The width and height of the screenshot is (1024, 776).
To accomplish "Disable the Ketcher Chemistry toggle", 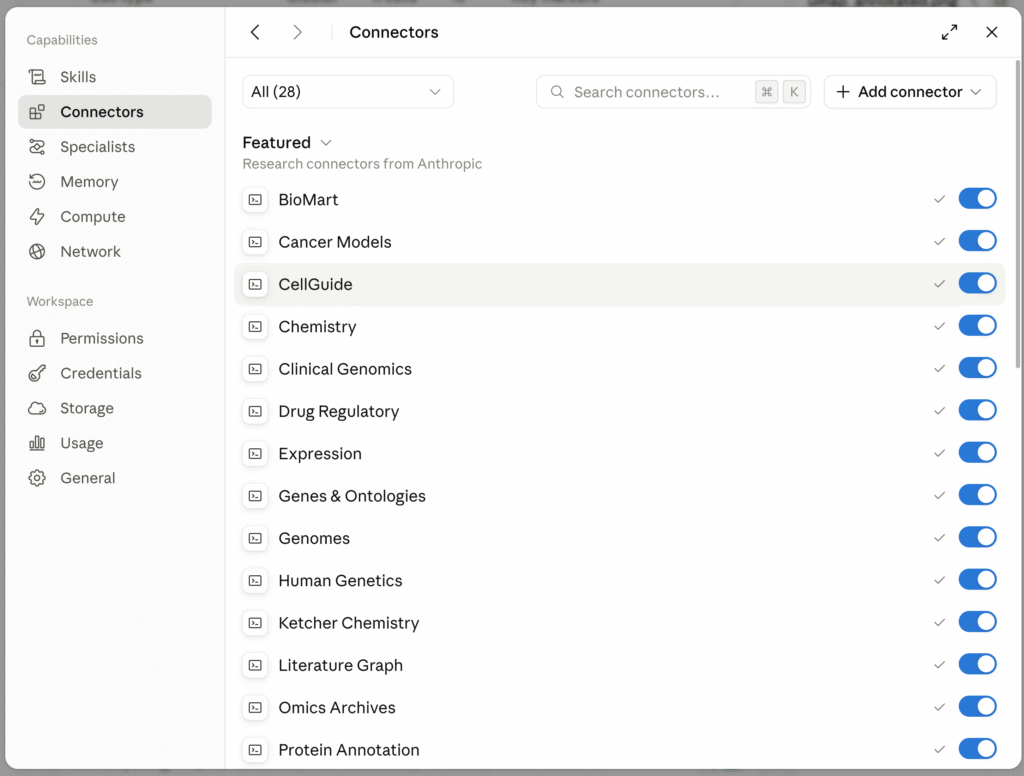I will 977,622.
